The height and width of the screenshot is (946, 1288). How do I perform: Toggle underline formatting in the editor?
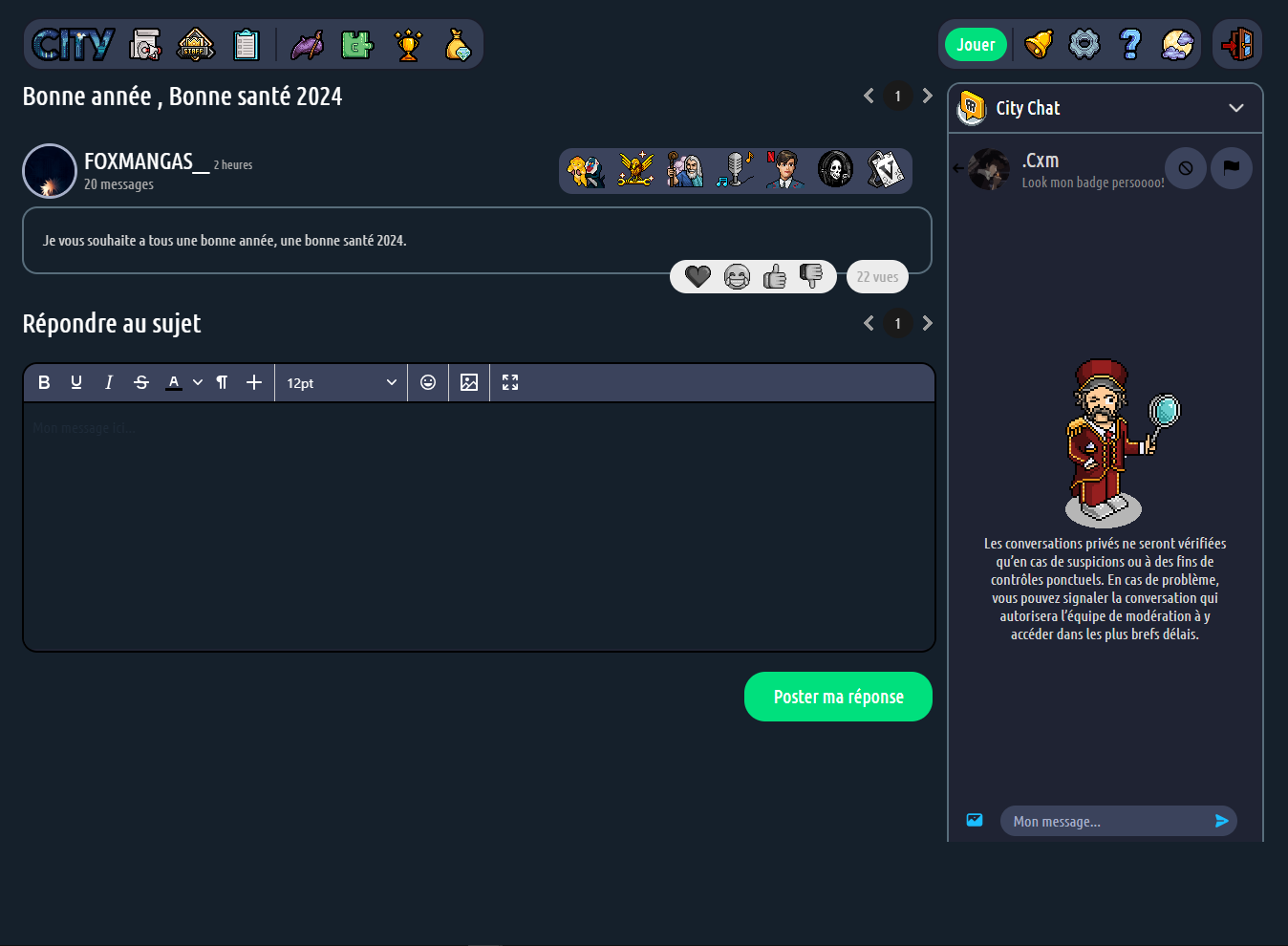pyautogui.click(x=76, y=382)
